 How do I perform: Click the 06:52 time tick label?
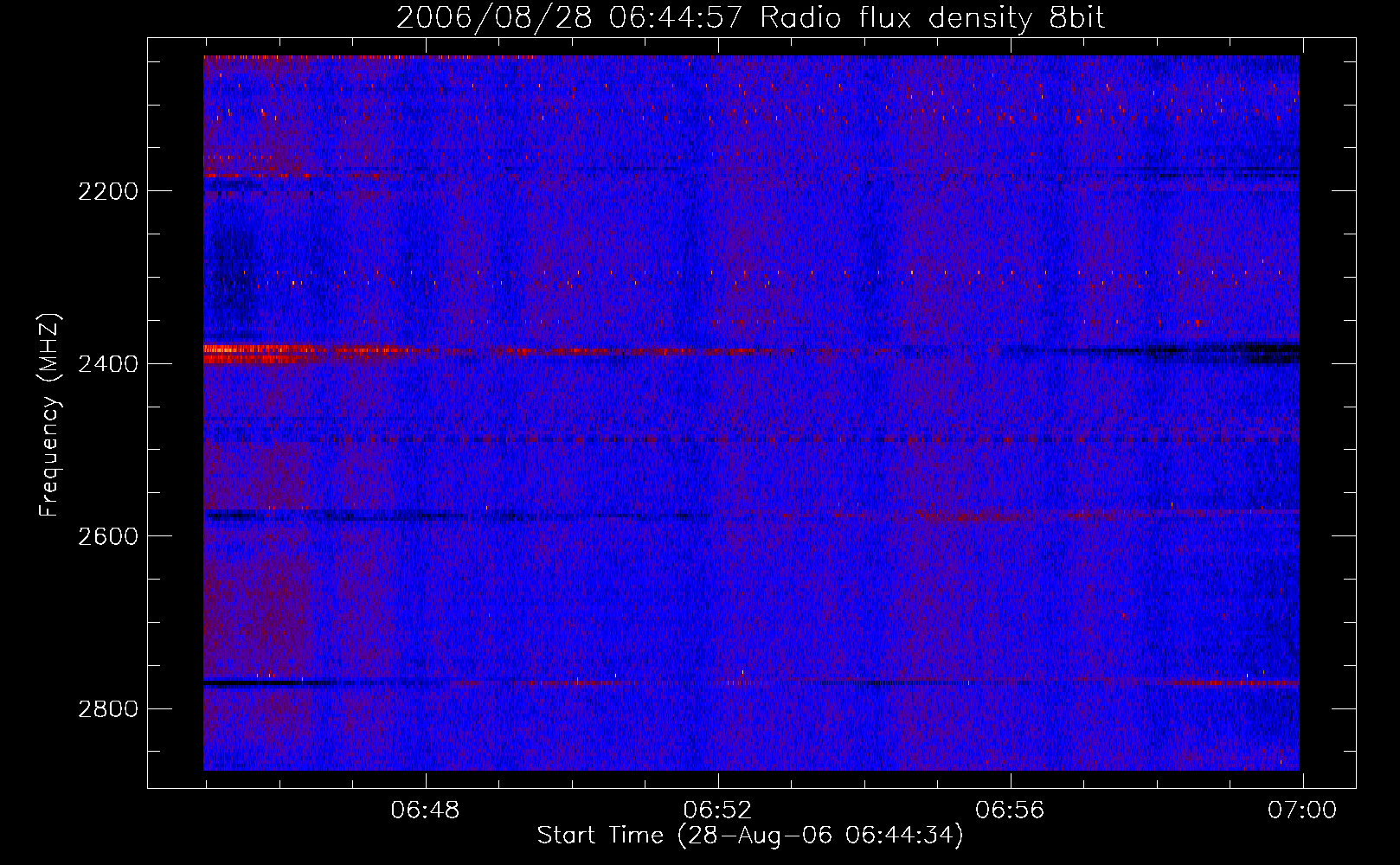pos(717,811)
